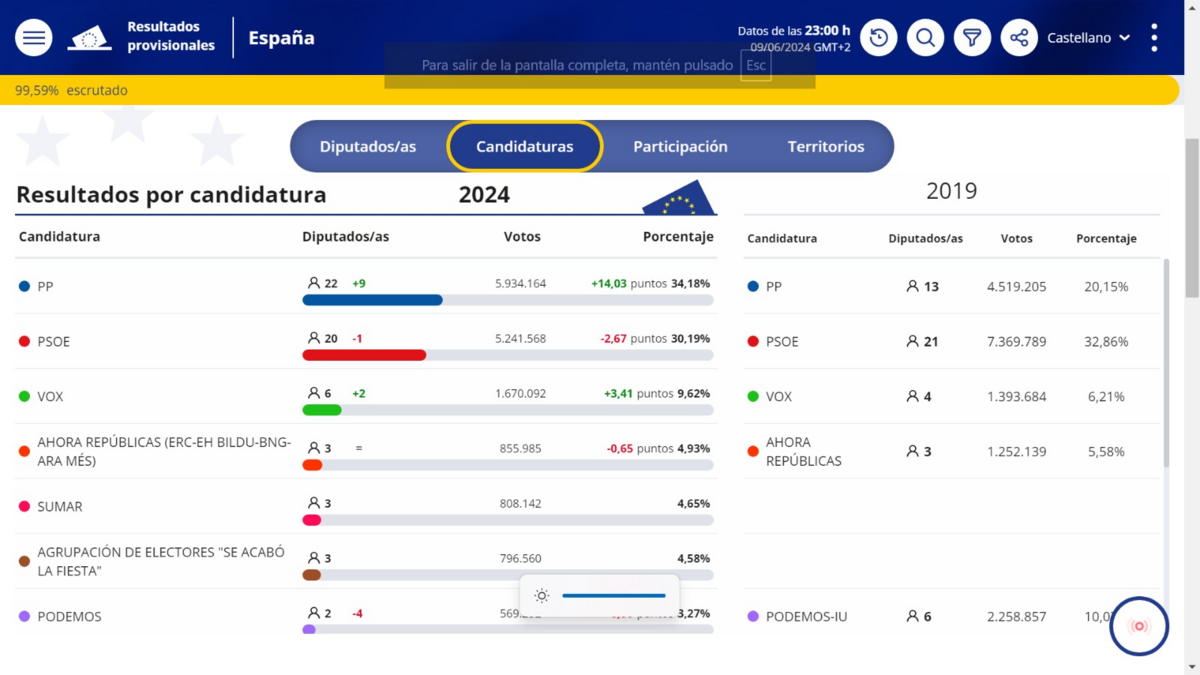Click the 2019 year heading
The height and width of the screenshot is (675, 1200).
(952, 190)
